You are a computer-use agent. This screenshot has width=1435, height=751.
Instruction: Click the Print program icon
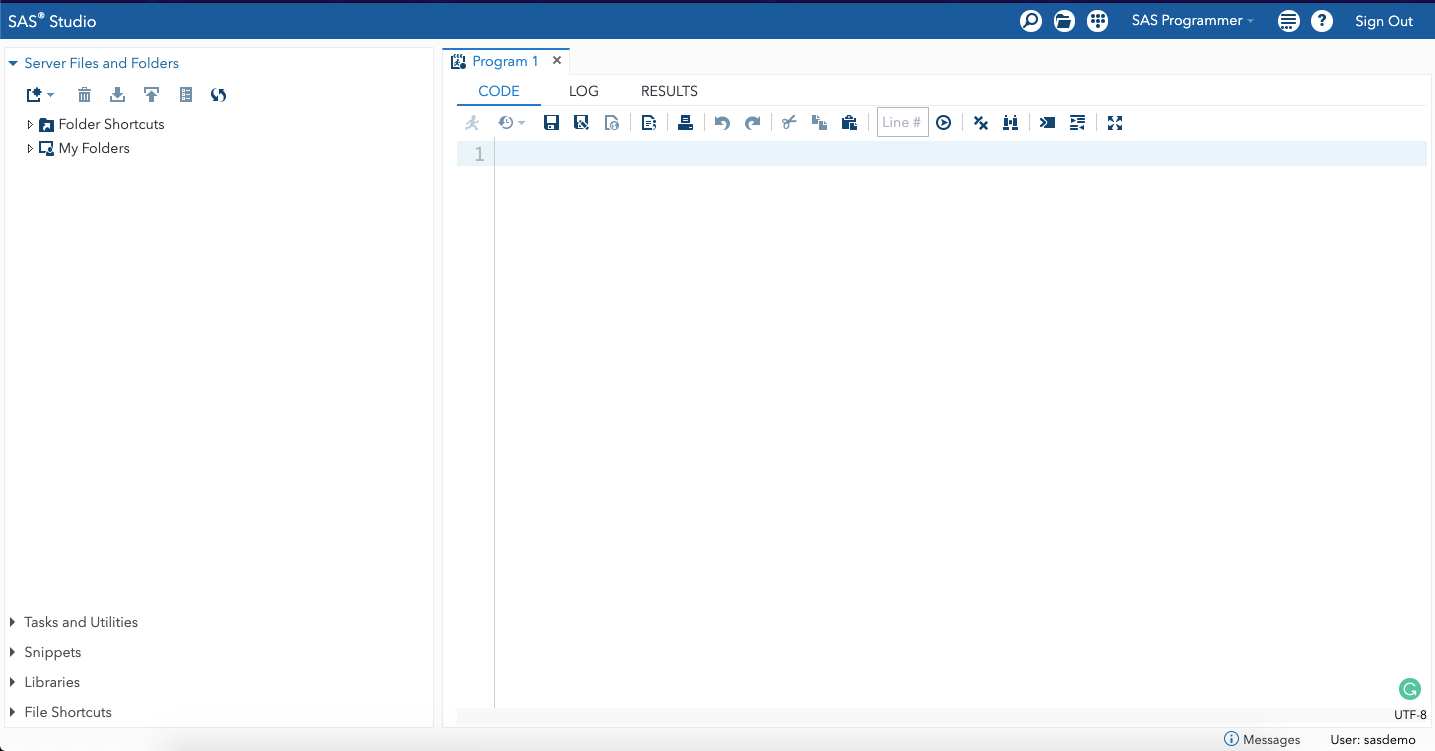point(685,123)
